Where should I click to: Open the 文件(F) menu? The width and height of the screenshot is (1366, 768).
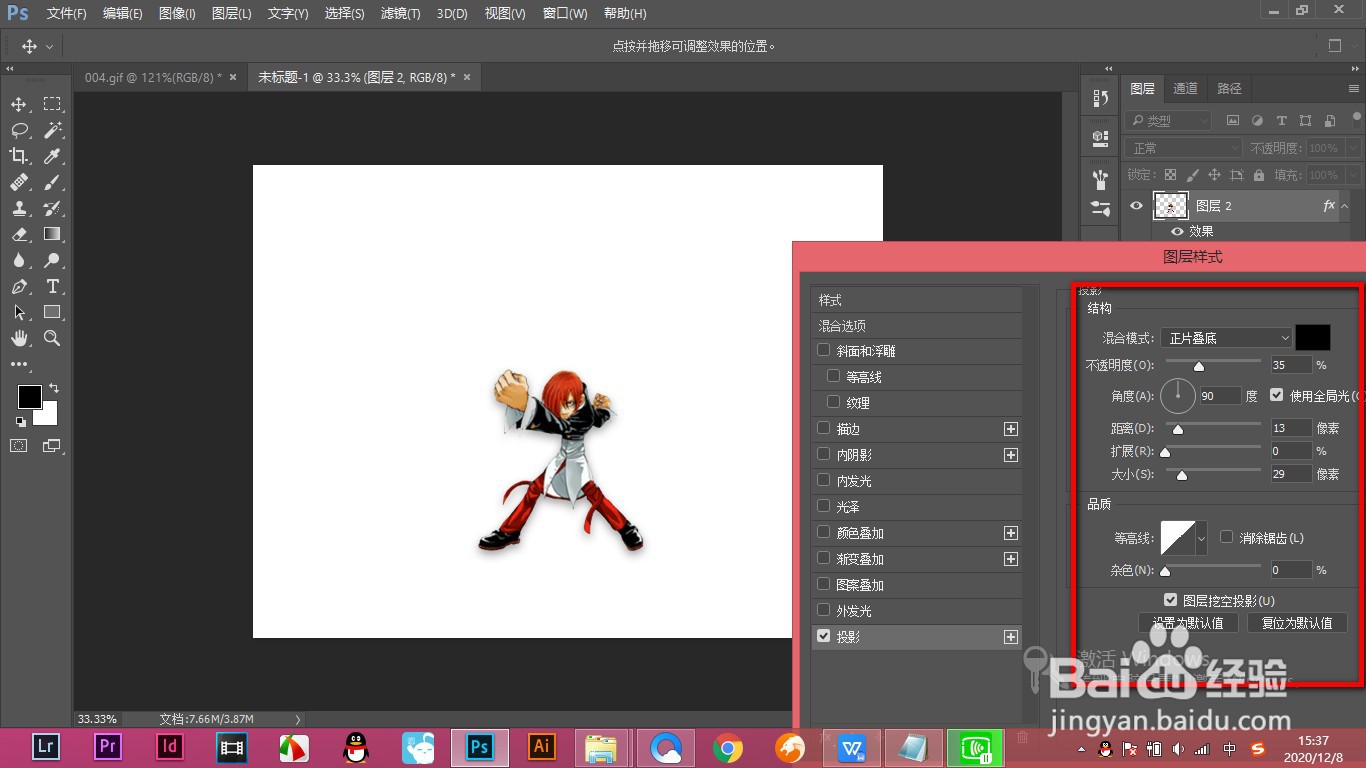(67, 14)
